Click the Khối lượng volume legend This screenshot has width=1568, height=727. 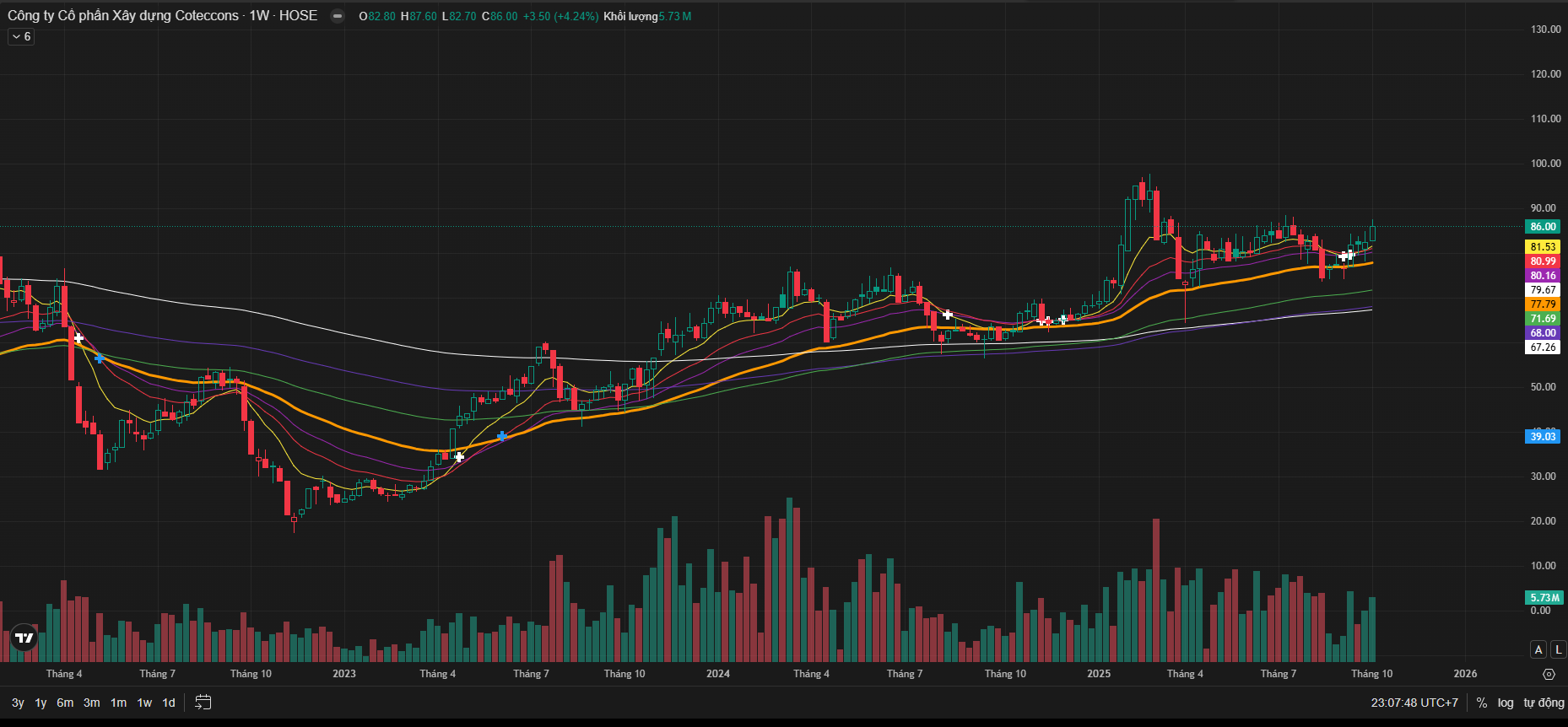pos(647,16)
